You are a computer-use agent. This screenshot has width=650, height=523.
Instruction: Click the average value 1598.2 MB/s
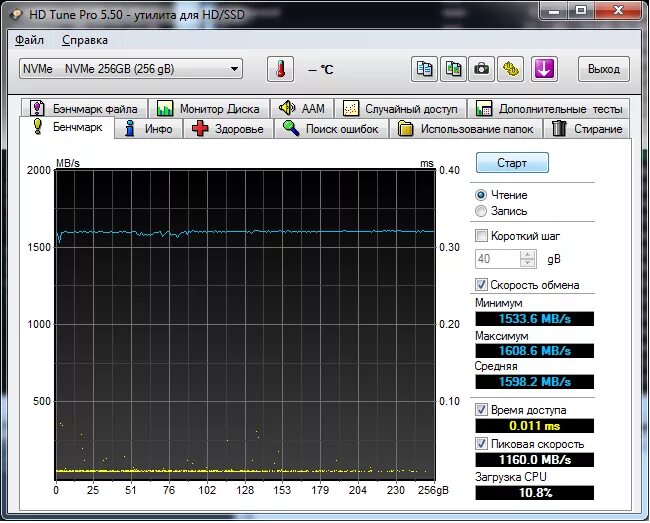click(534, 382)
